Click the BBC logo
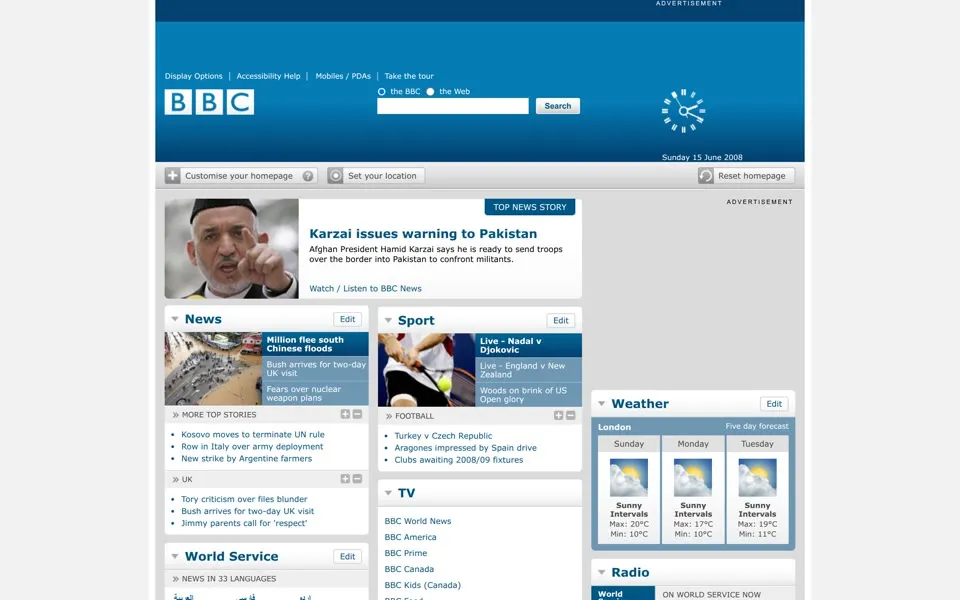Viewport: 960px width, 600px height. [209, 102]
